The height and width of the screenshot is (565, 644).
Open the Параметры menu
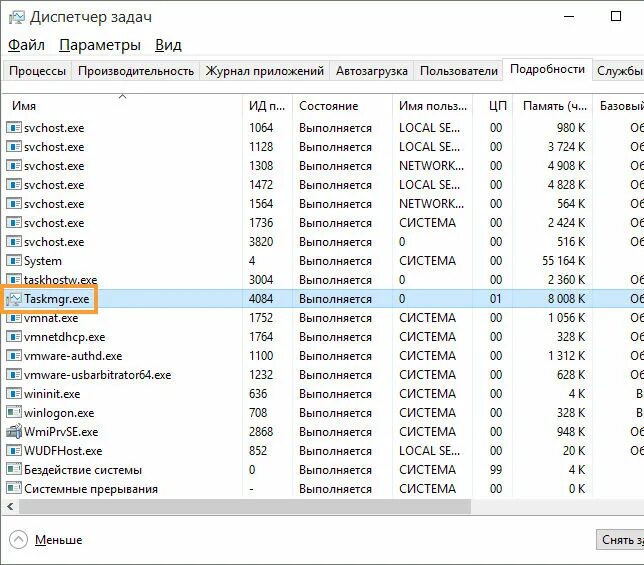pyautogui.click(x=100, y=45)
